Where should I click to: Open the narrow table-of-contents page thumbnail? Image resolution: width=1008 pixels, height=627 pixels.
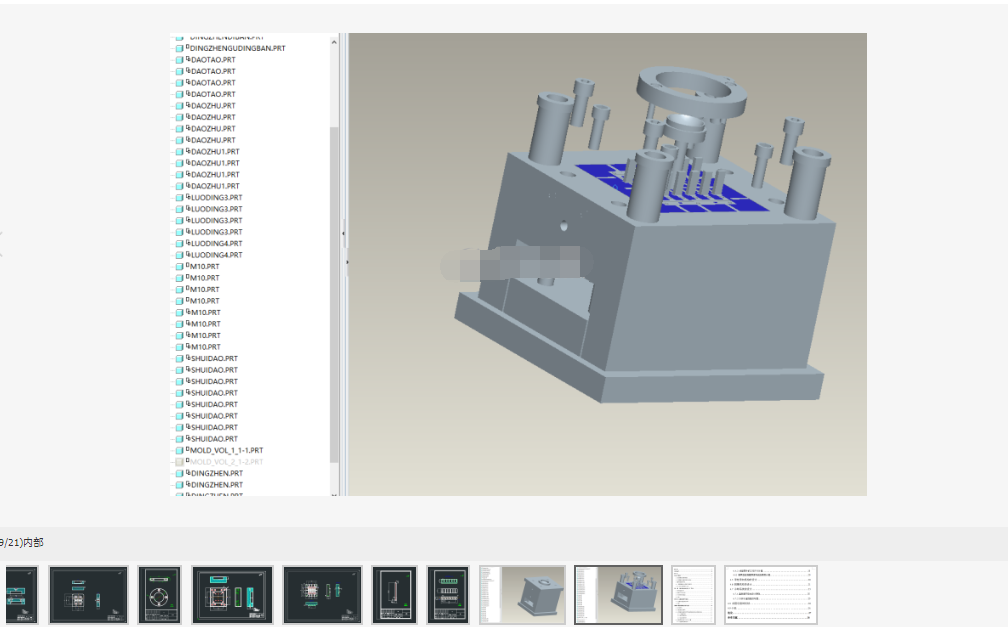click(x=694, y=595)
